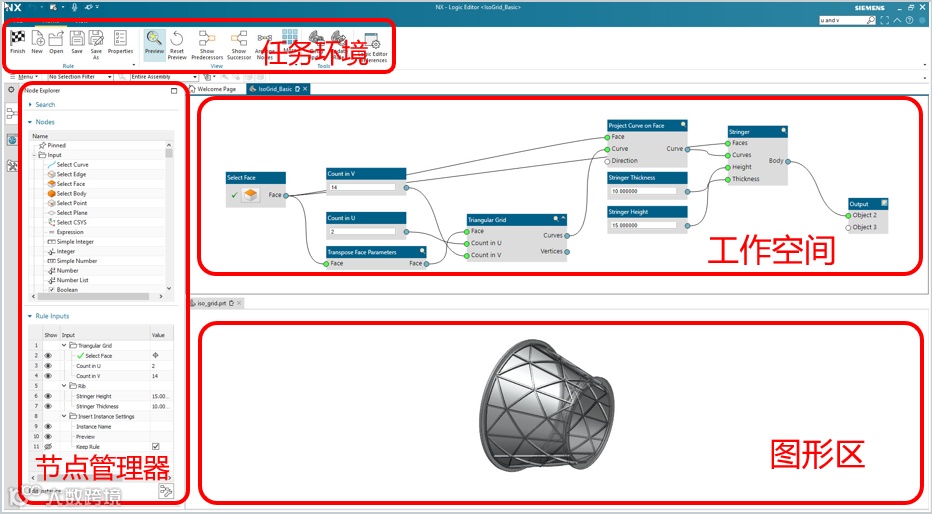Toggle visibility eye for Stringer Height

pos(48,396)
